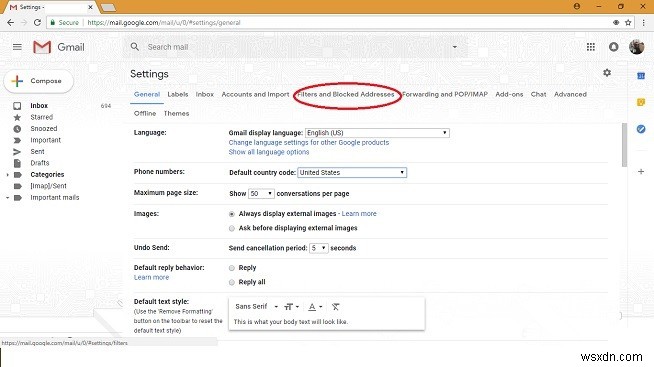Open Gmail display language dropdown

[x=377, y=133]
